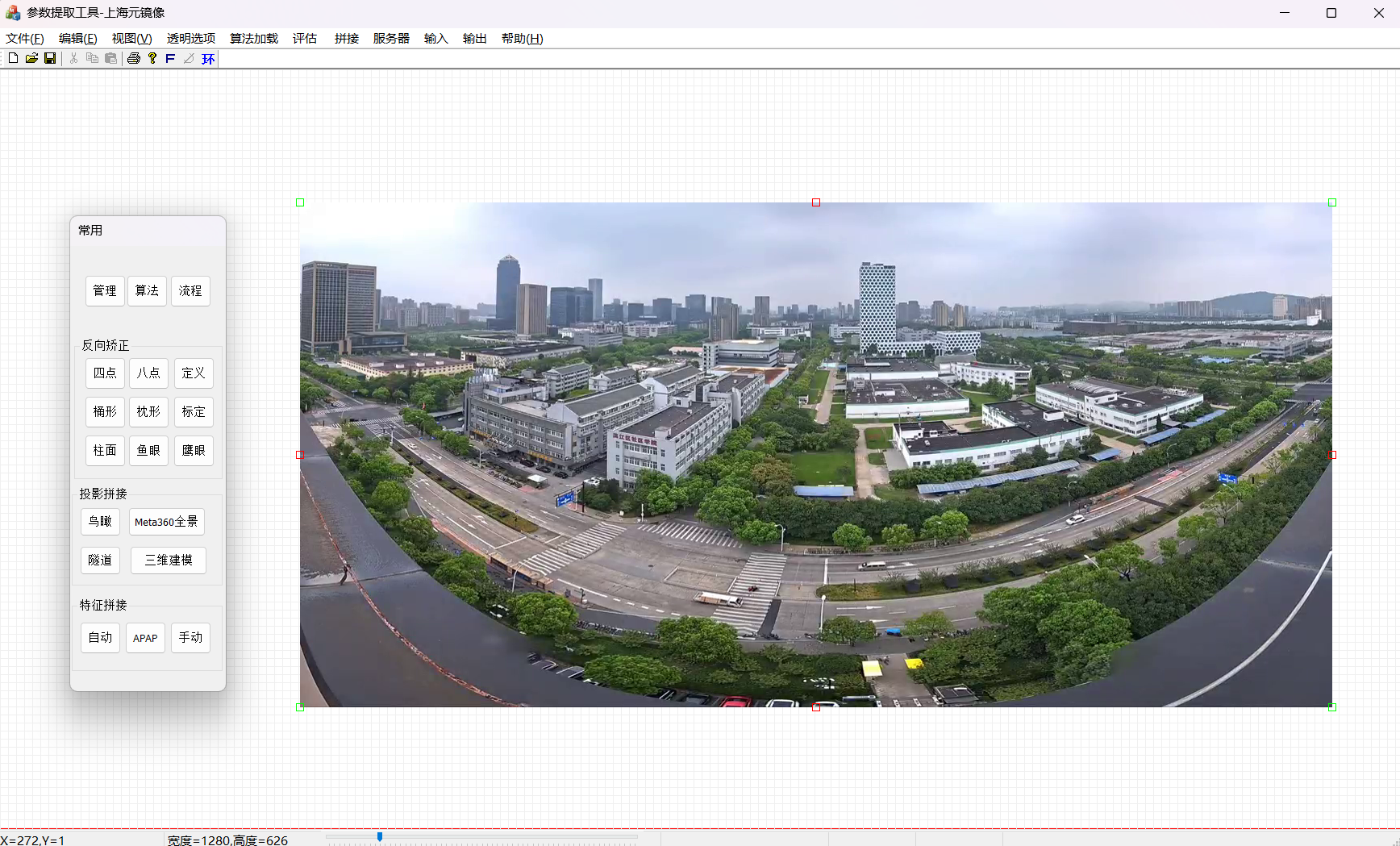Screen dimensions: 1400x846
Task: Click the panoramic city image
Action: pos(816,455)
